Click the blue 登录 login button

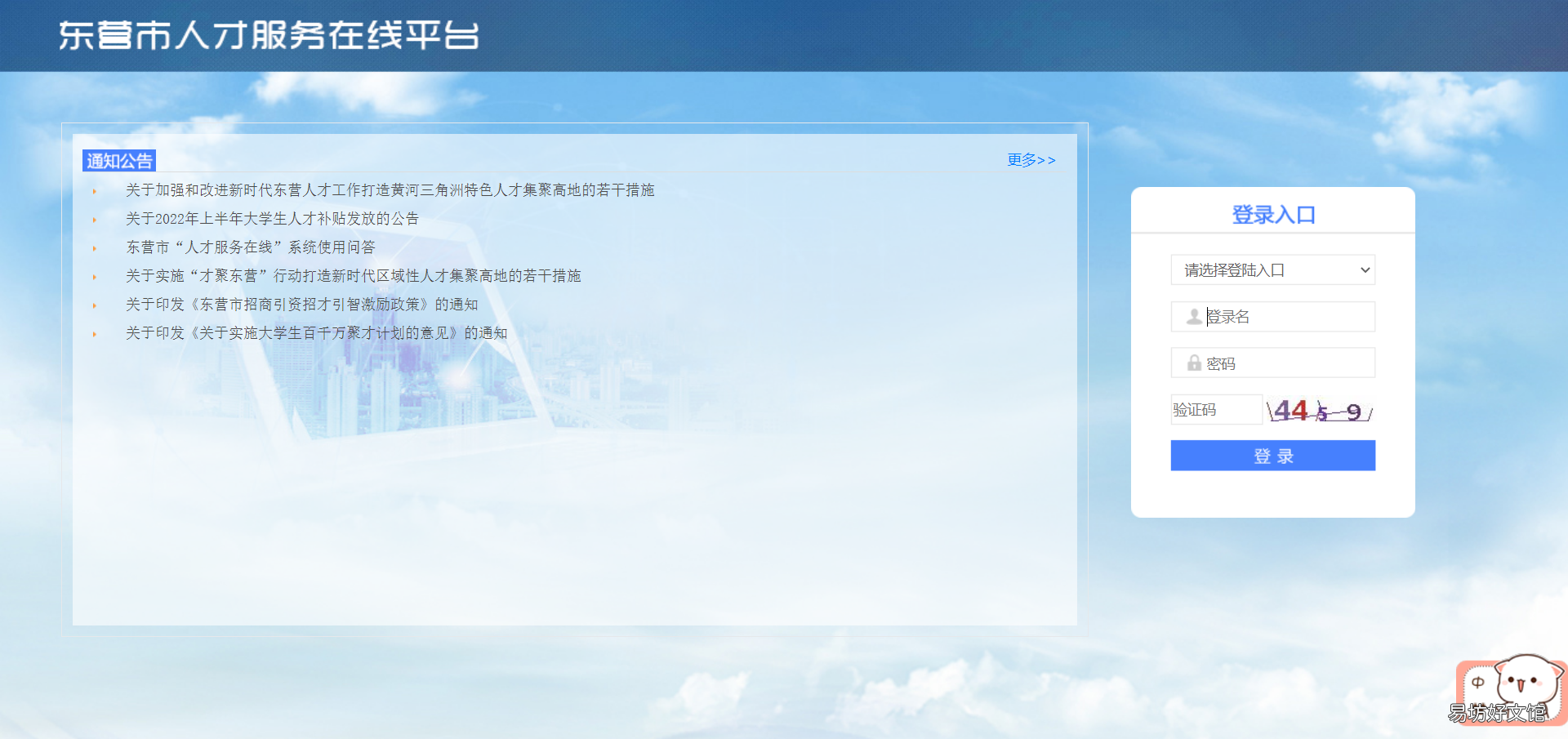[1272, 456]
